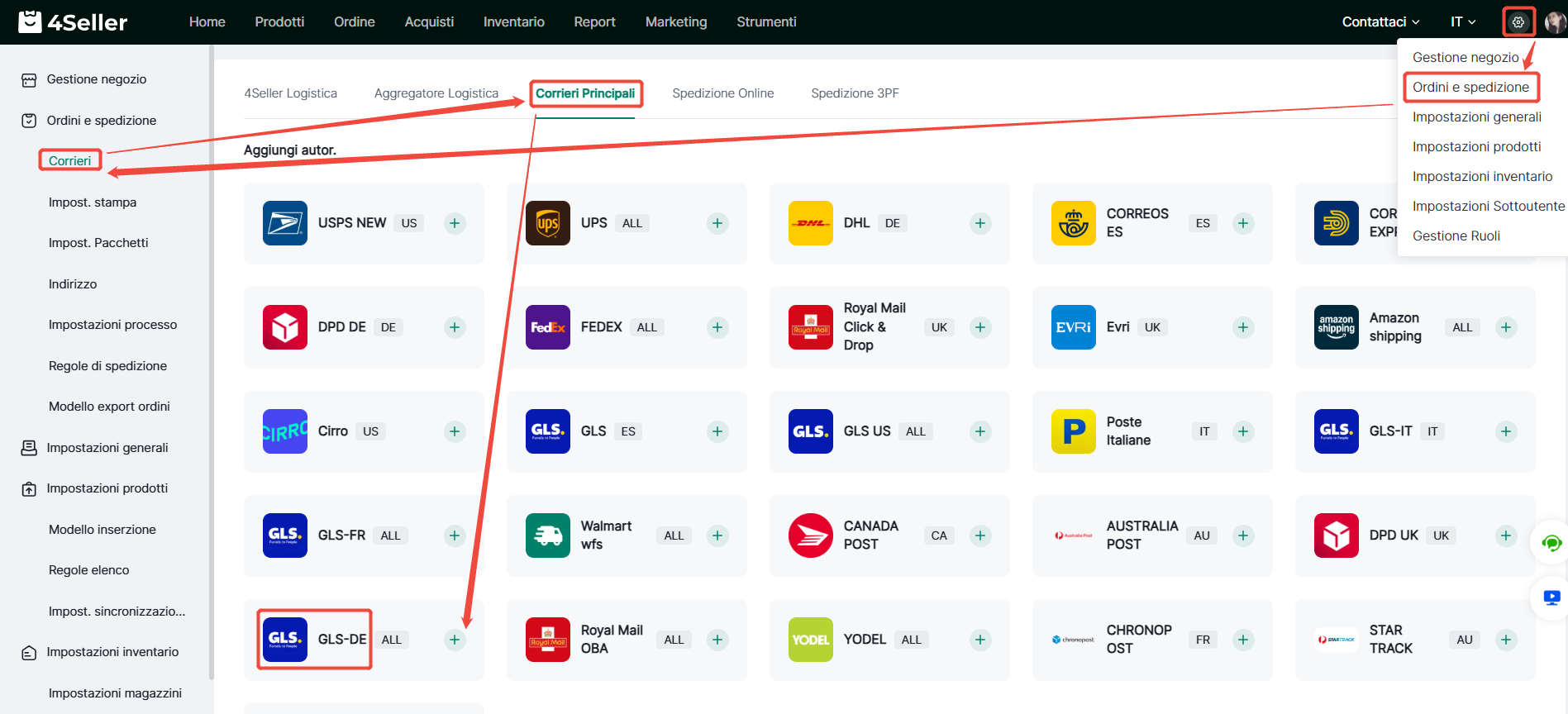Add CANADA POST with plus icon
The height and width of the screenshot is (714, 1568).
point(980,535)
